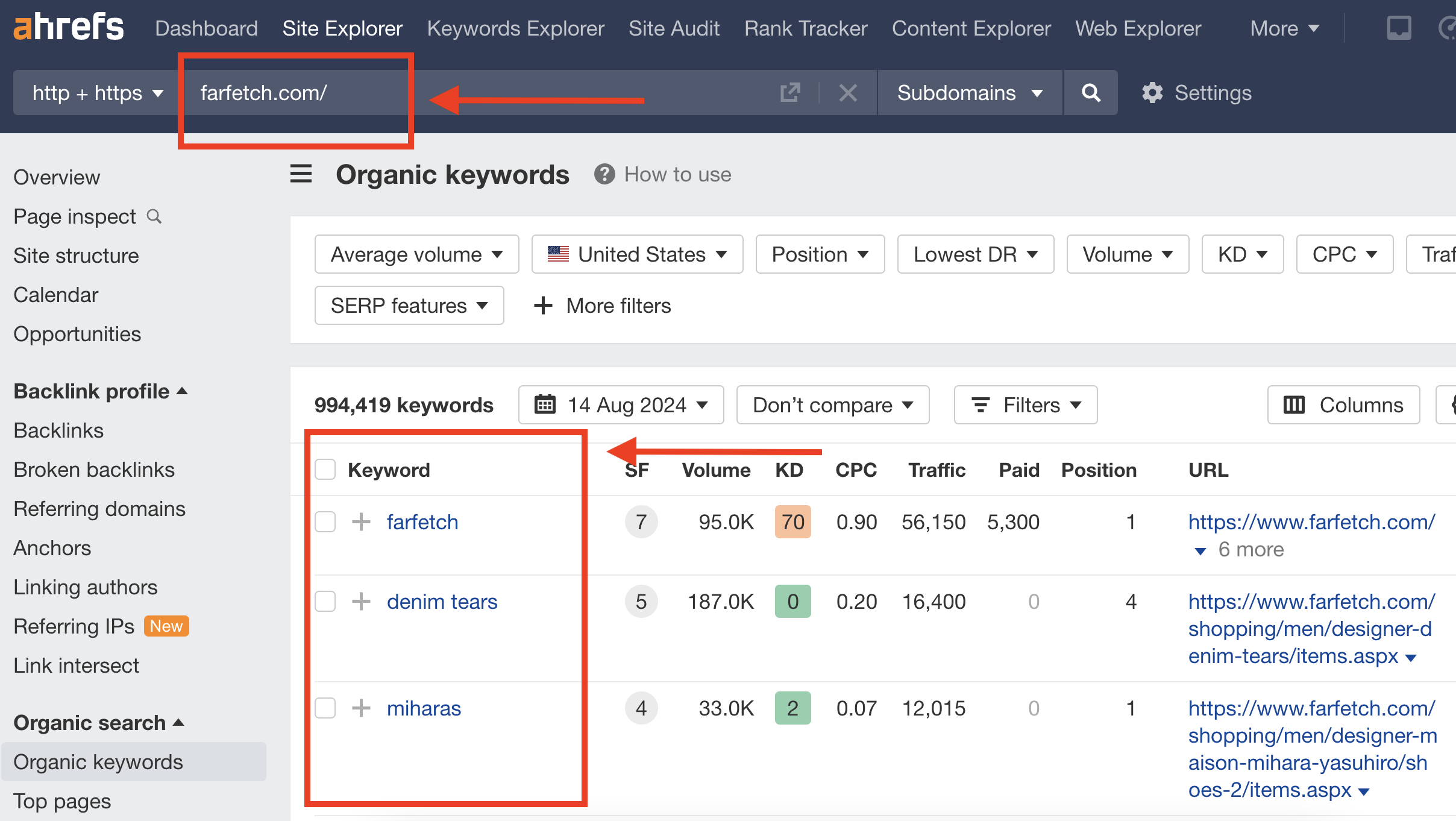Open the Subdomains mode dropdown
Screen dimensions: 1456x821
[970, 93]
